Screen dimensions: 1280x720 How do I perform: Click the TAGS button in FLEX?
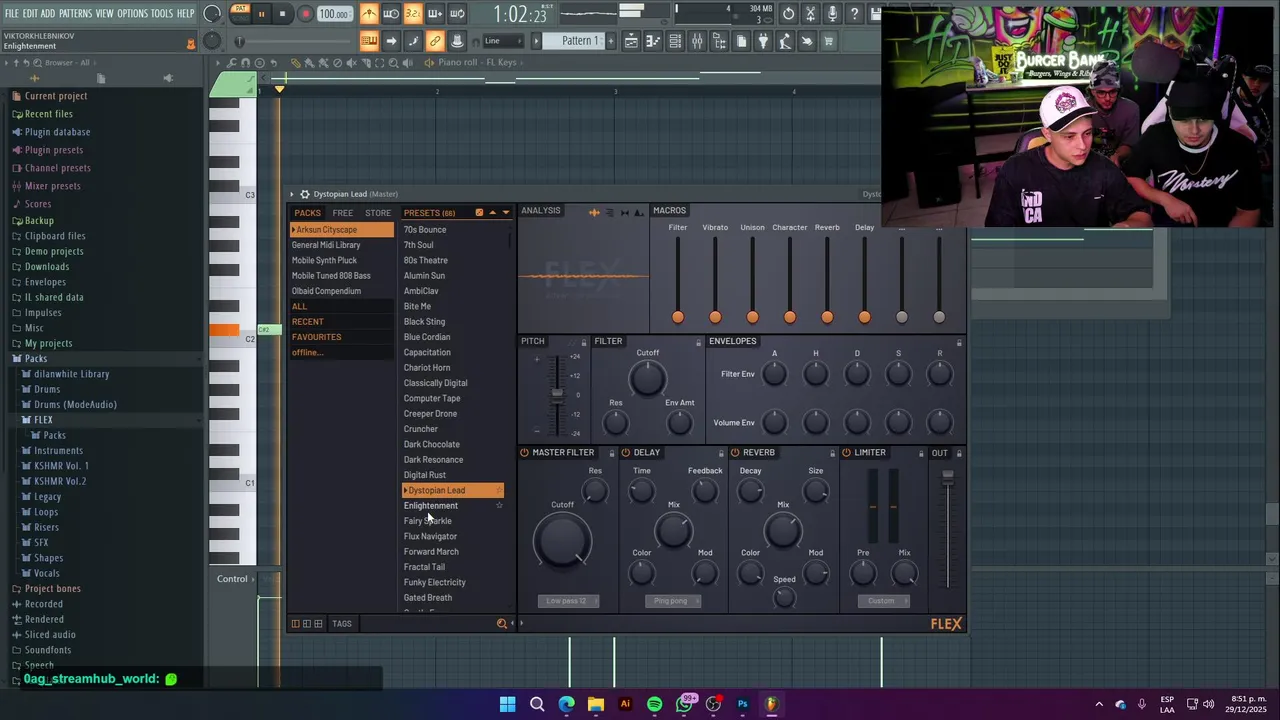click(x=342, y=624)
